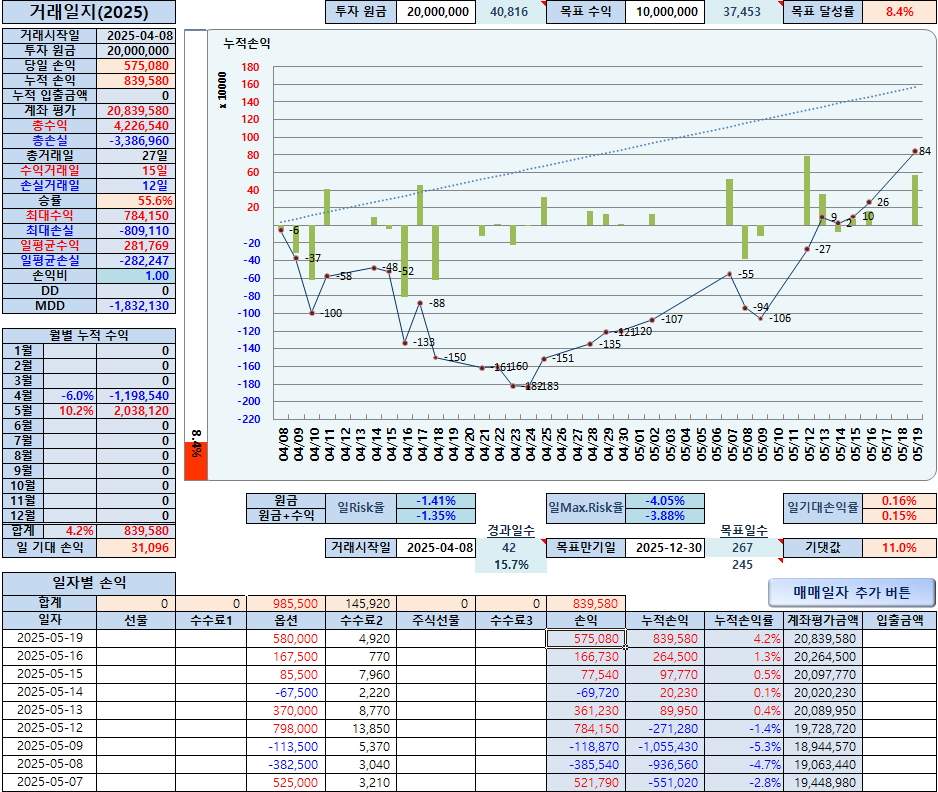Select the 누적손익률 column header
This screenshot has width=938, height=792.
pyautogui.click(x=744, y=620)
